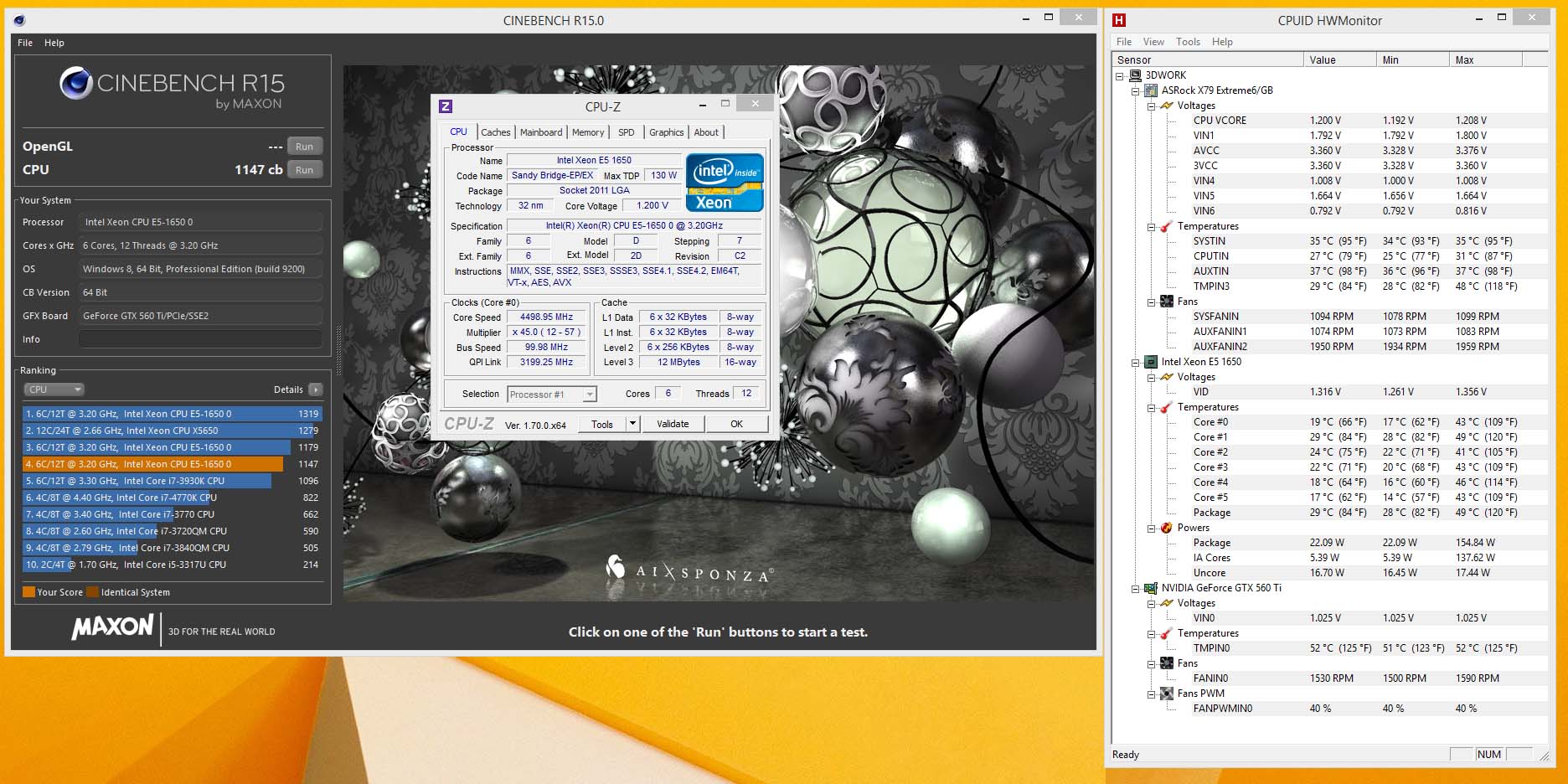Collapse the 3DWORK root tree node
The height and width of the screenshot is (784, 1568).
(x=1120, y=75)
